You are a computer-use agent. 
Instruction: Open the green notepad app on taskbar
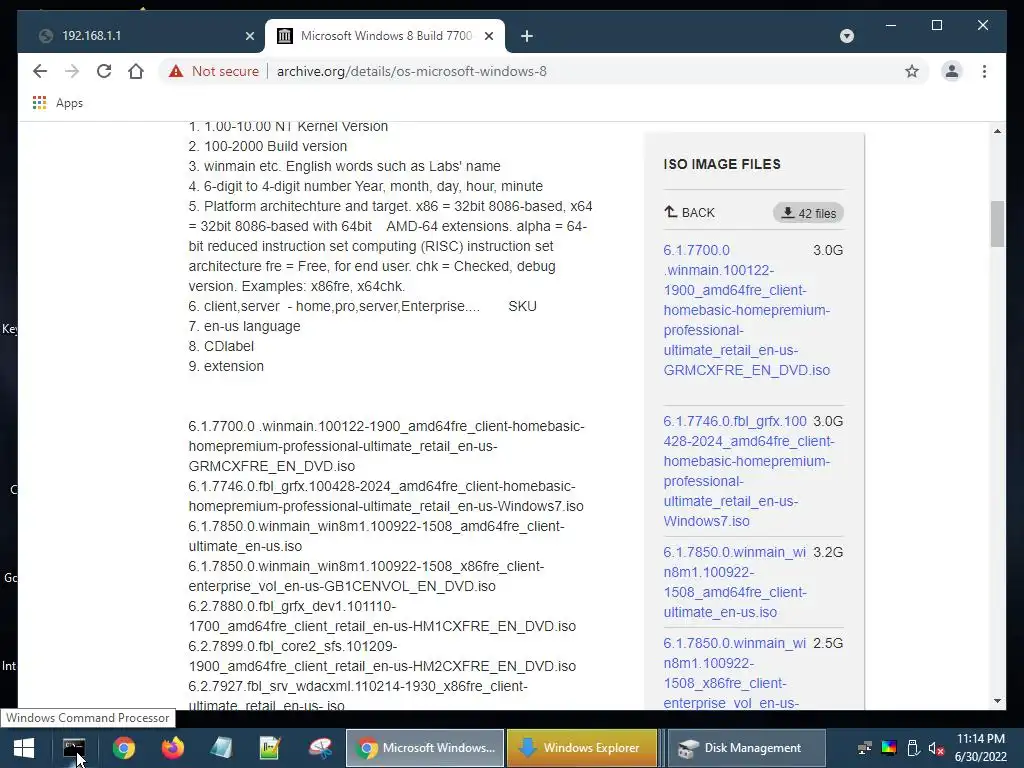tap(270, 748)
